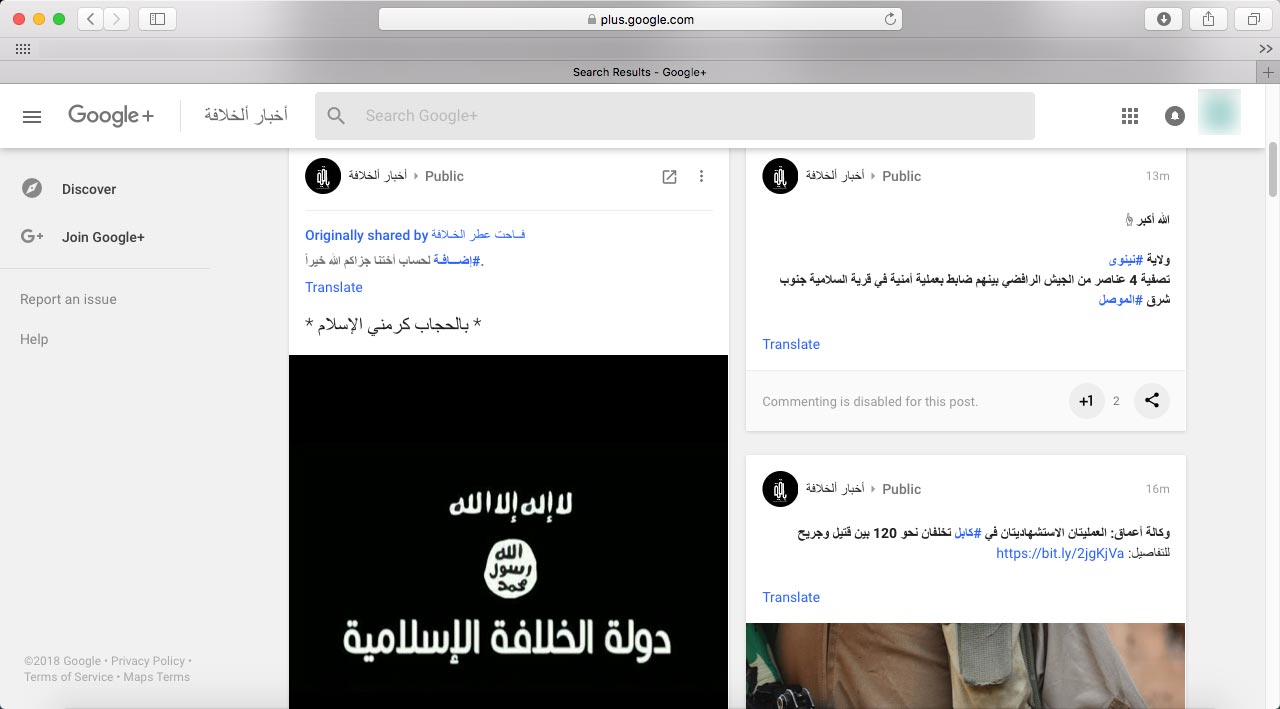Open the Google+ hamburger main menu
The height and width of the screenshot is (709, 1280).
tap(32, 116)
